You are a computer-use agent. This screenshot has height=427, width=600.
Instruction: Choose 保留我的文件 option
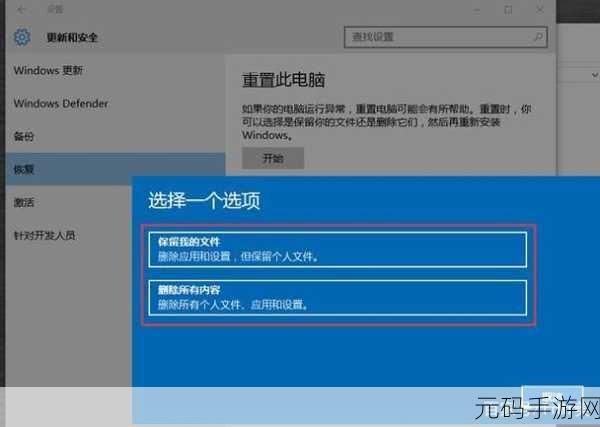(x=338, y=249)
